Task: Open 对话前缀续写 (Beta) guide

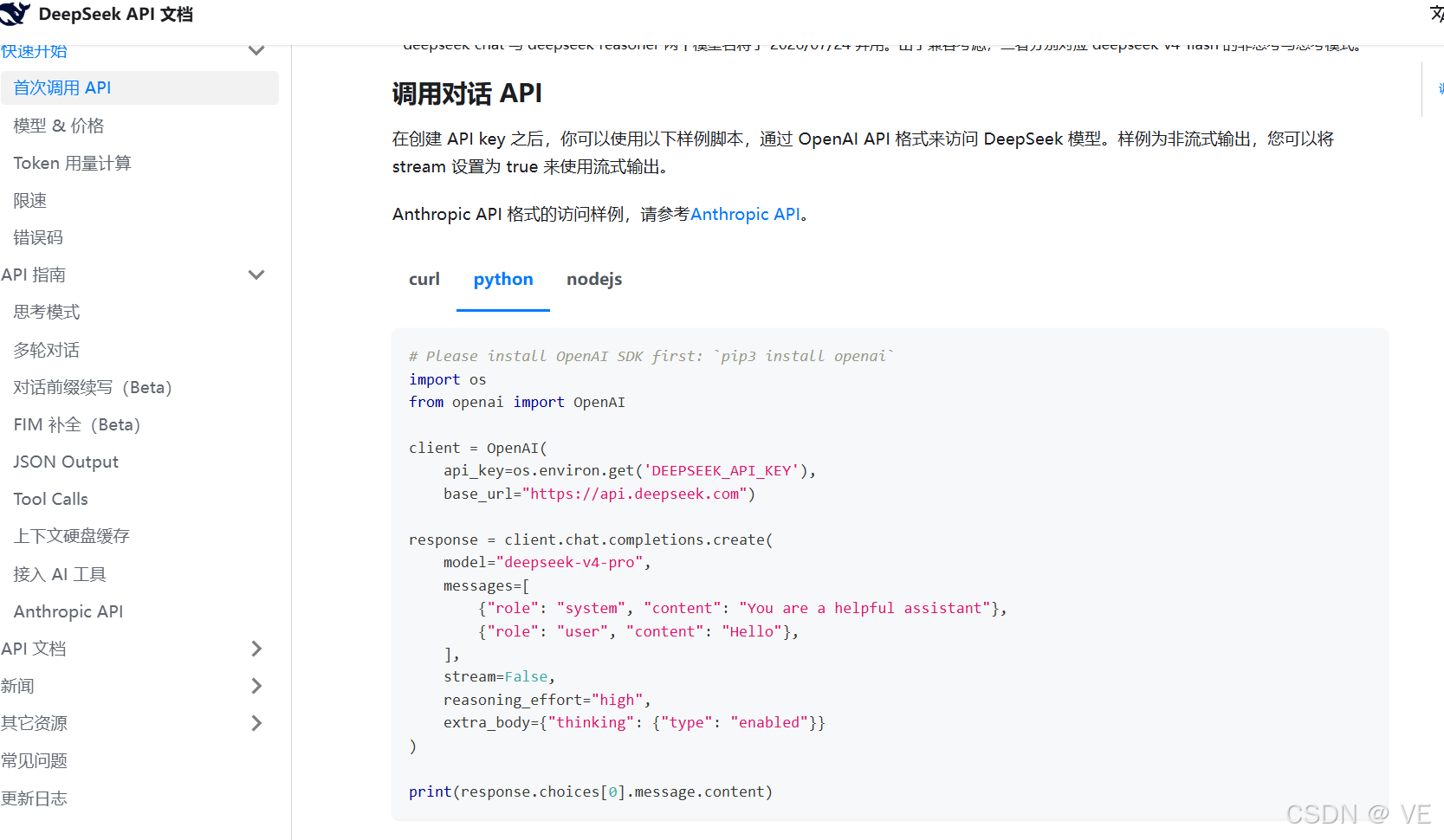Action: [93, 387]
